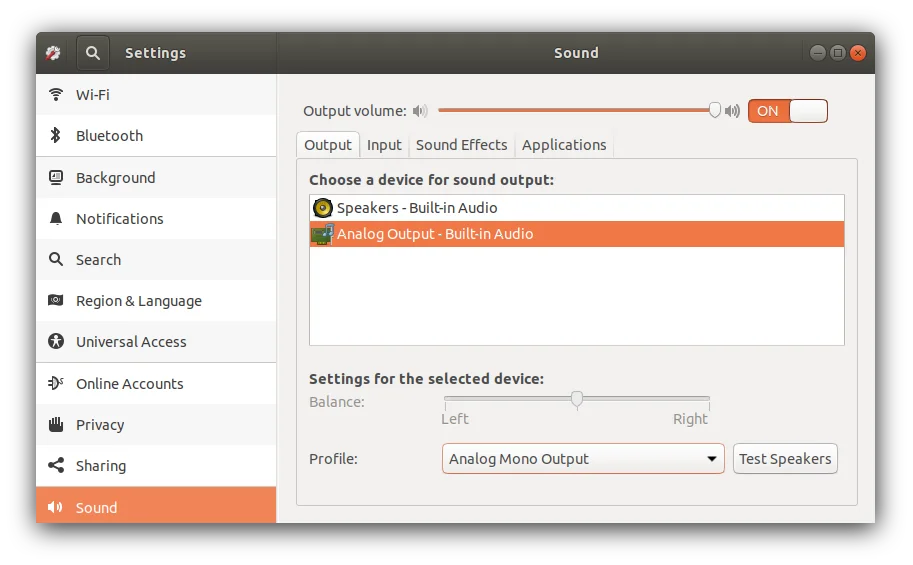Select Analog Output - Built-in Audio device
913x565 pixels.
click(x=577, y=234)
